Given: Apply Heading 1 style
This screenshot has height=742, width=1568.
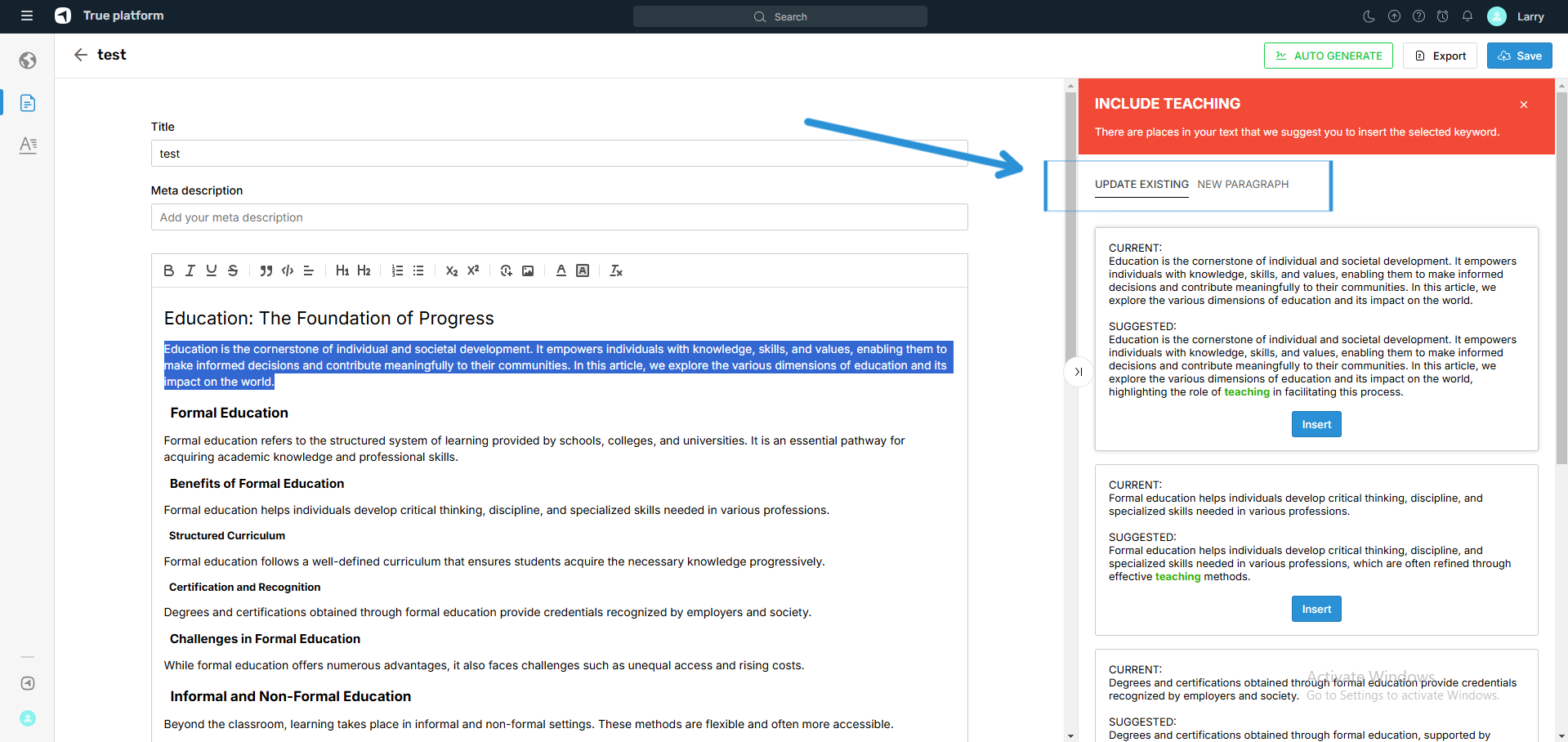Looking at the screenshot, I should click(342, 270).
